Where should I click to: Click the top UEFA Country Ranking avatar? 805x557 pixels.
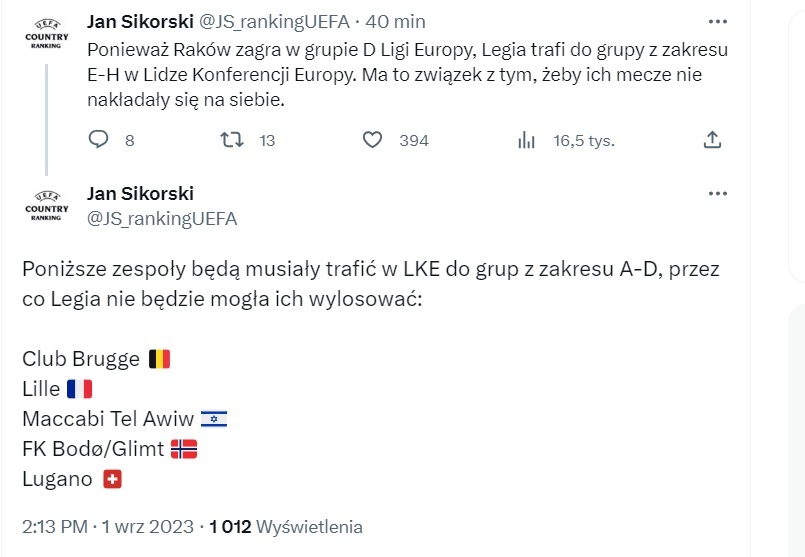(x=46, y=32)
